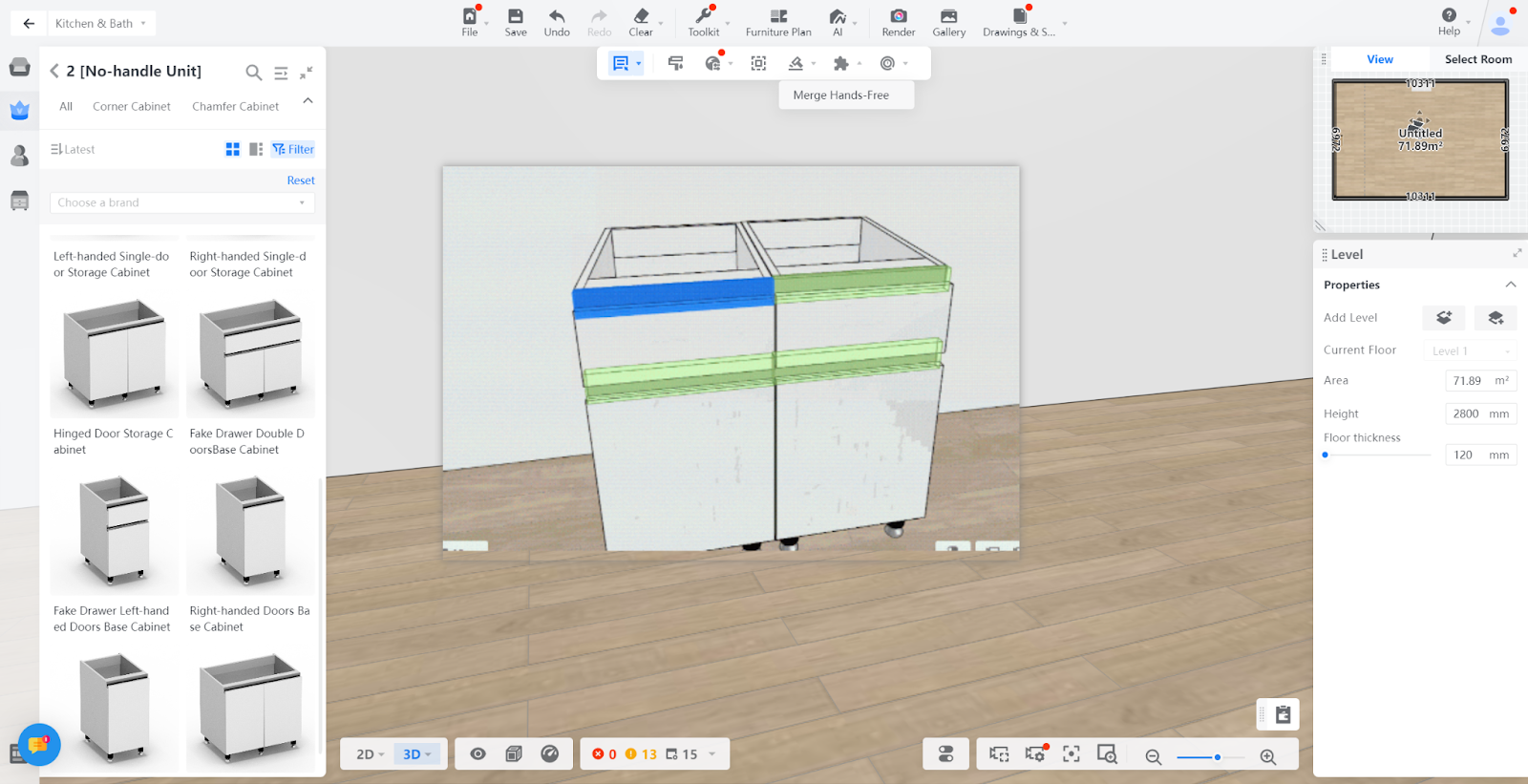The height and width of the screenshot is (784, 1528).
Task: Click the Toolkit wrench icon
Action: (x=703, y=16)
